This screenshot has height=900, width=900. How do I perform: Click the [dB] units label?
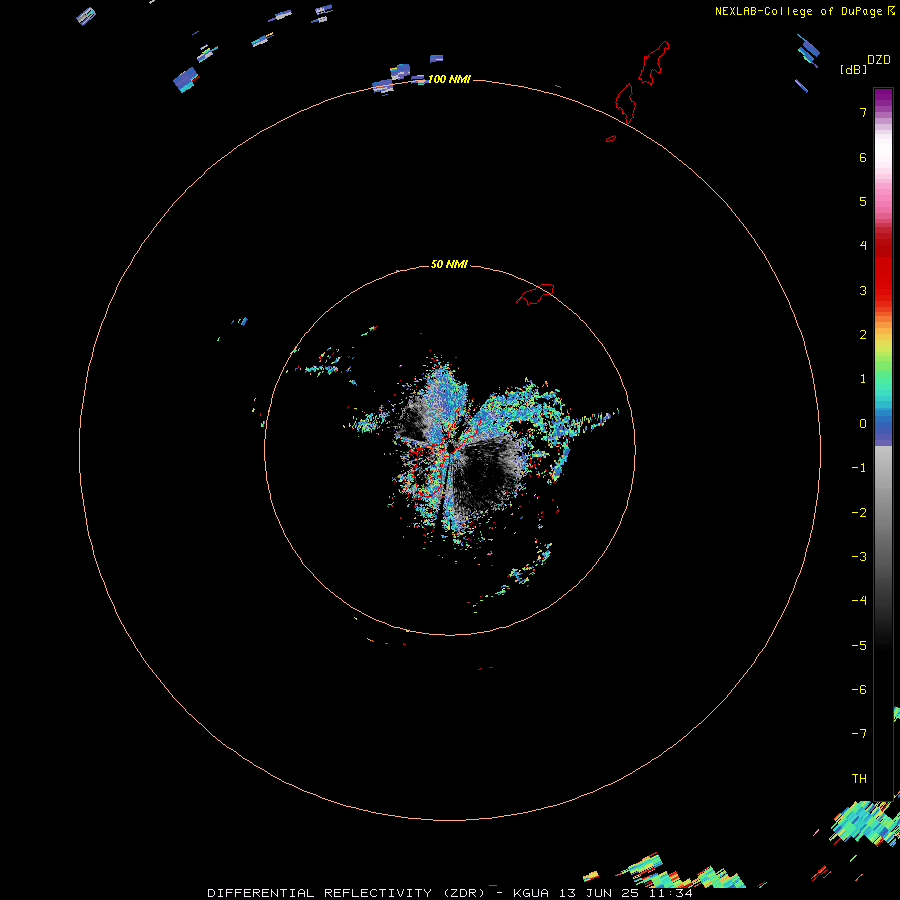point(854,69)
